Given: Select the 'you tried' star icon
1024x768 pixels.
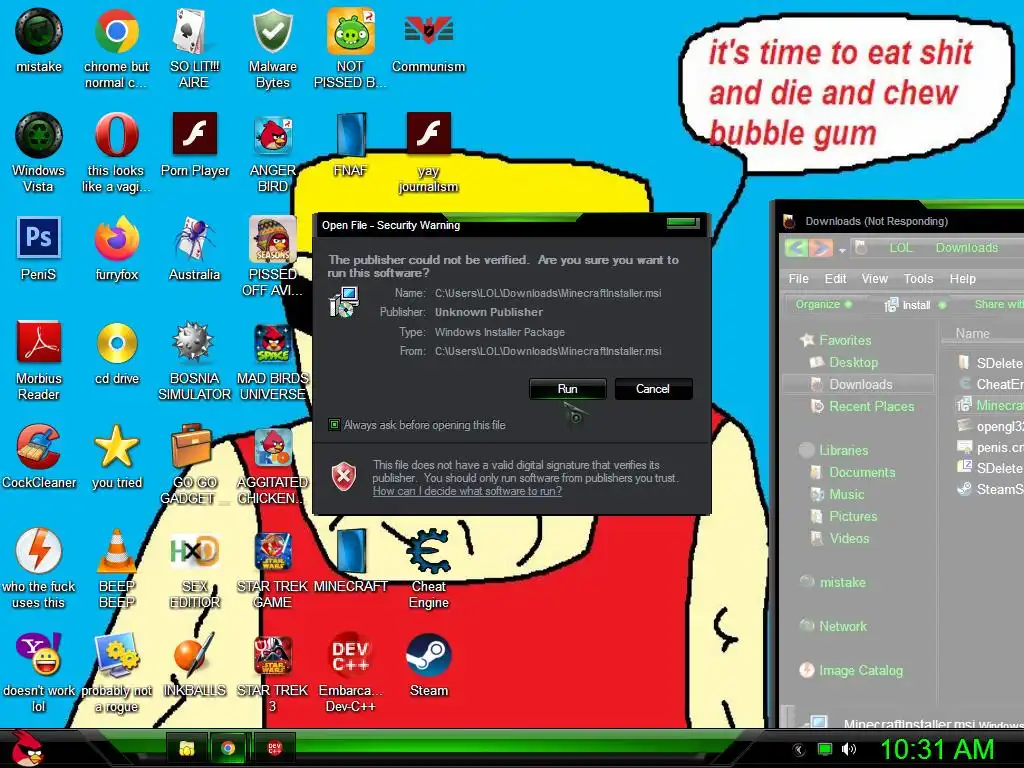Looking at the screenshot, I should tap(116, 456).
